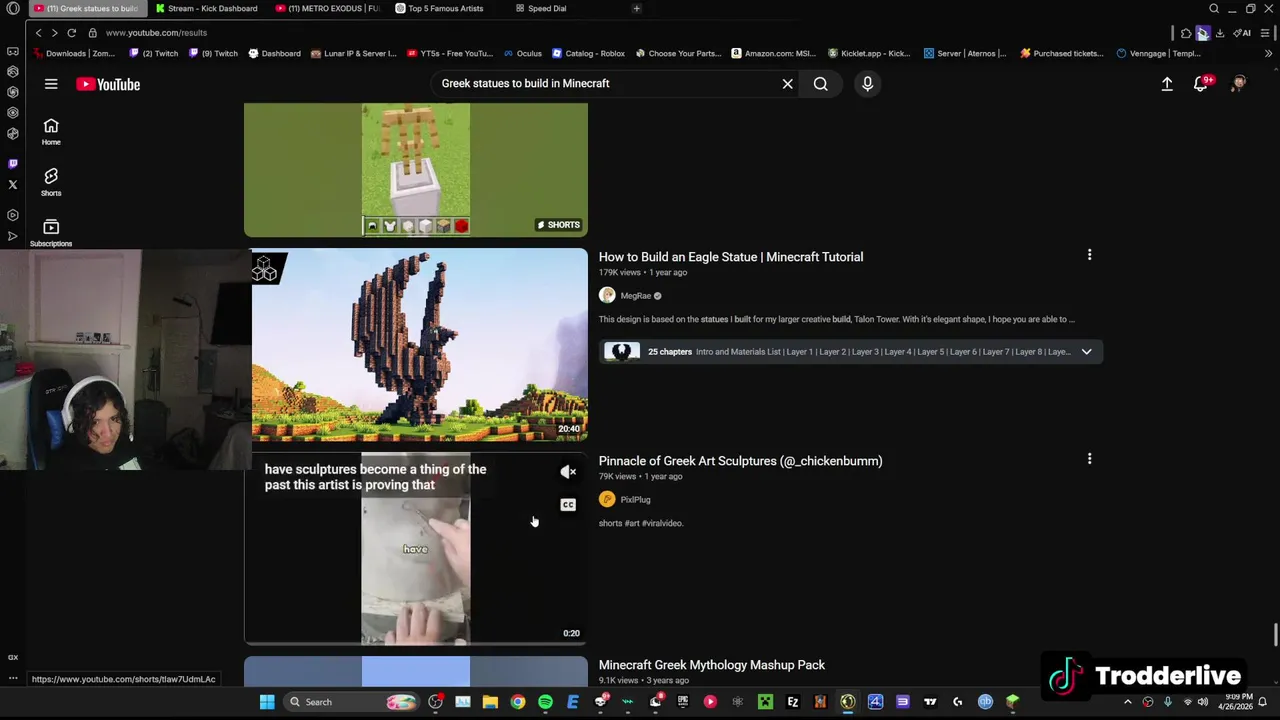Visit the MegRae channel
This screenshot has width=1280, height=720.
pos(635,296)
